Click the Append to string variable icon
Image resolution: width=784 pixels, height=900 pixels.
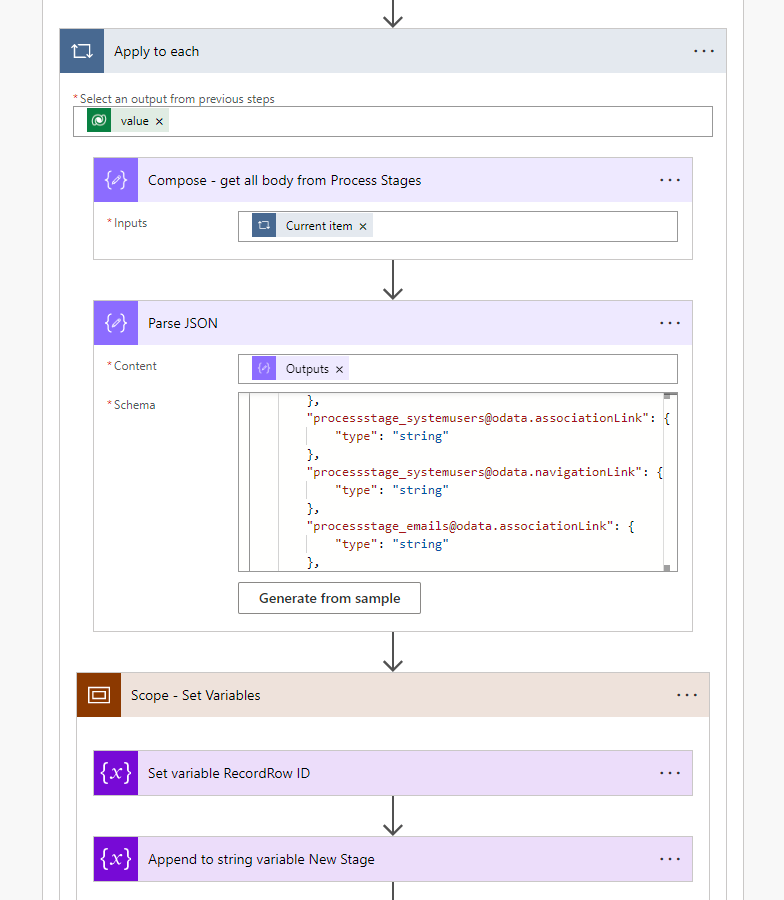click(x=116, y=859)
